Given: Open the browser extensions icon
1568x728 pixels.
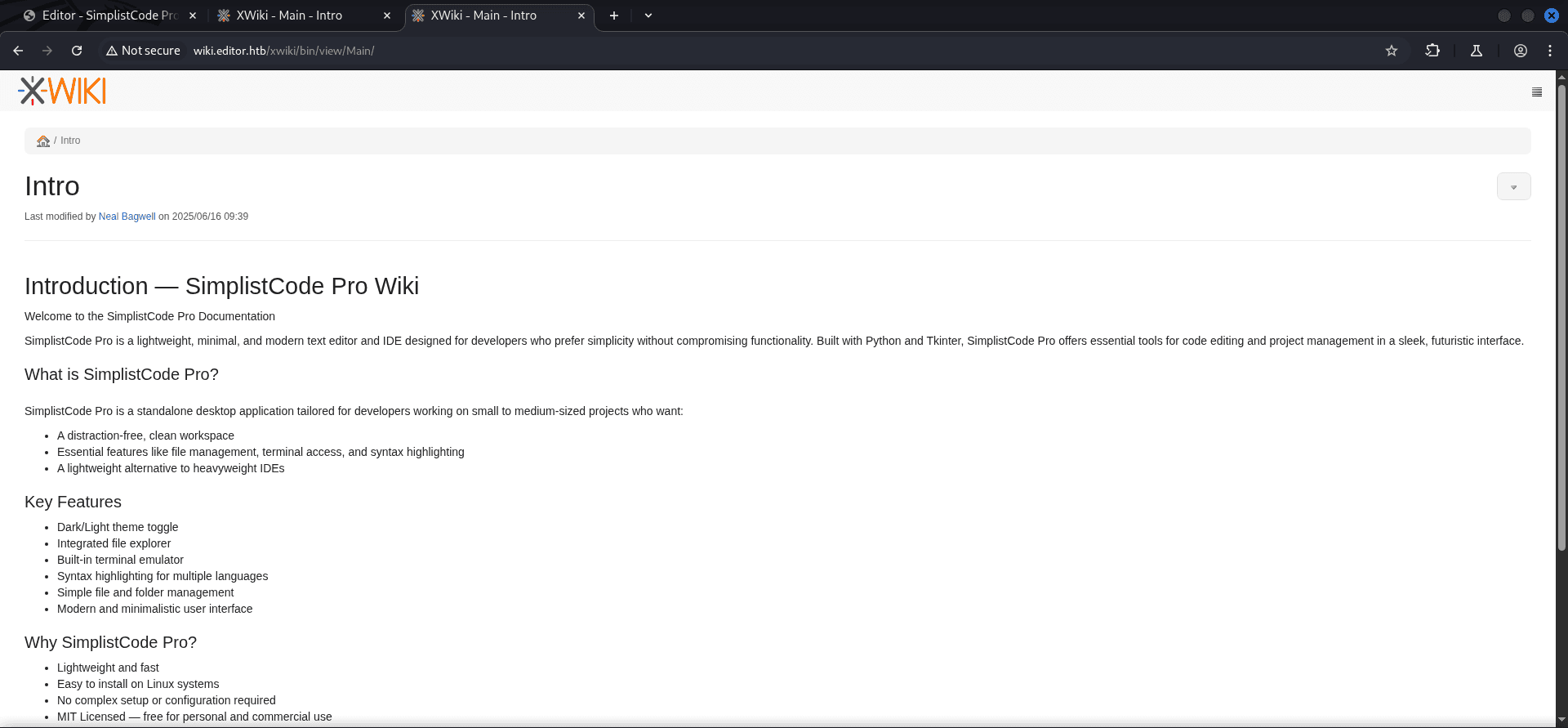Looking at the screenshot, I should [x=1432, y=51].
